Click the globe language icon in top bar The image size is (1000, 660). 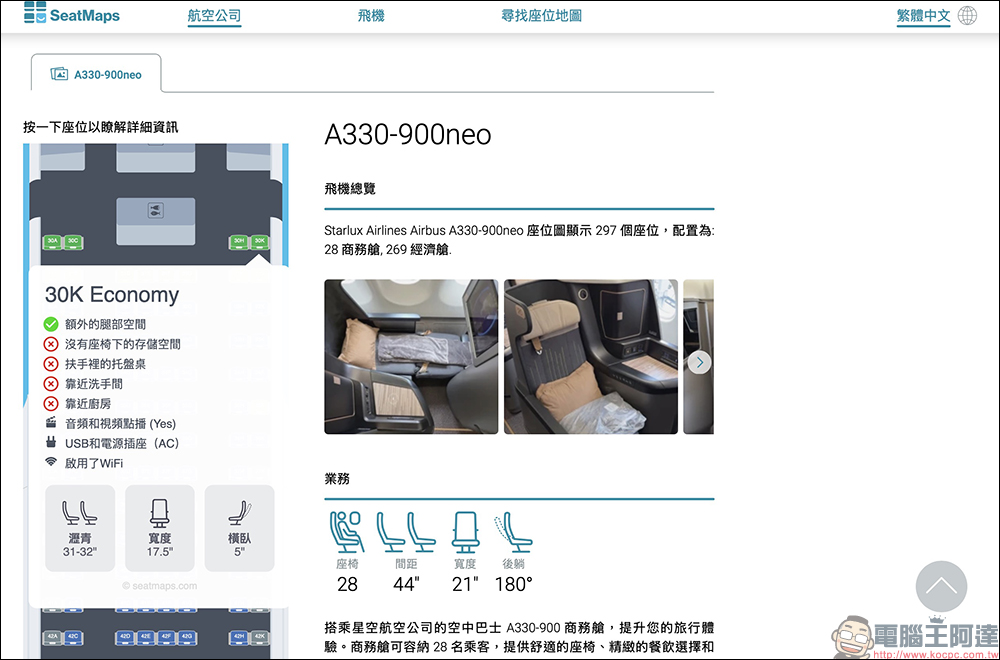pos(965,15)
